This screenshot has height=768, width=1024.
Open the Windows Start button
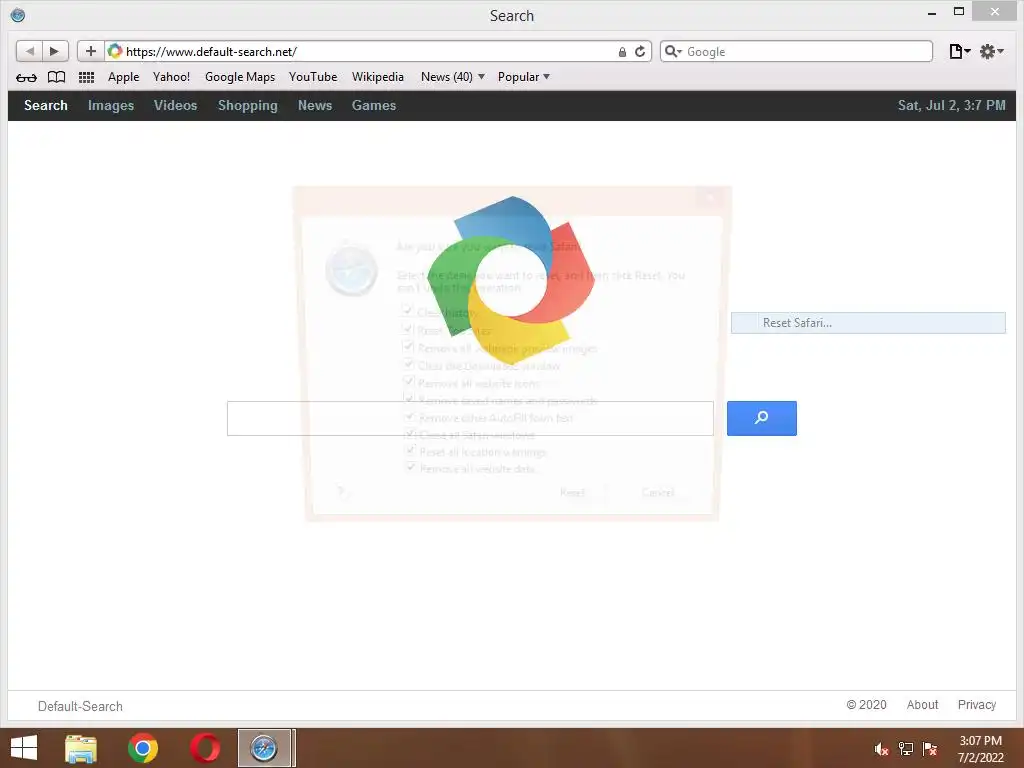(x=24, y=748)
